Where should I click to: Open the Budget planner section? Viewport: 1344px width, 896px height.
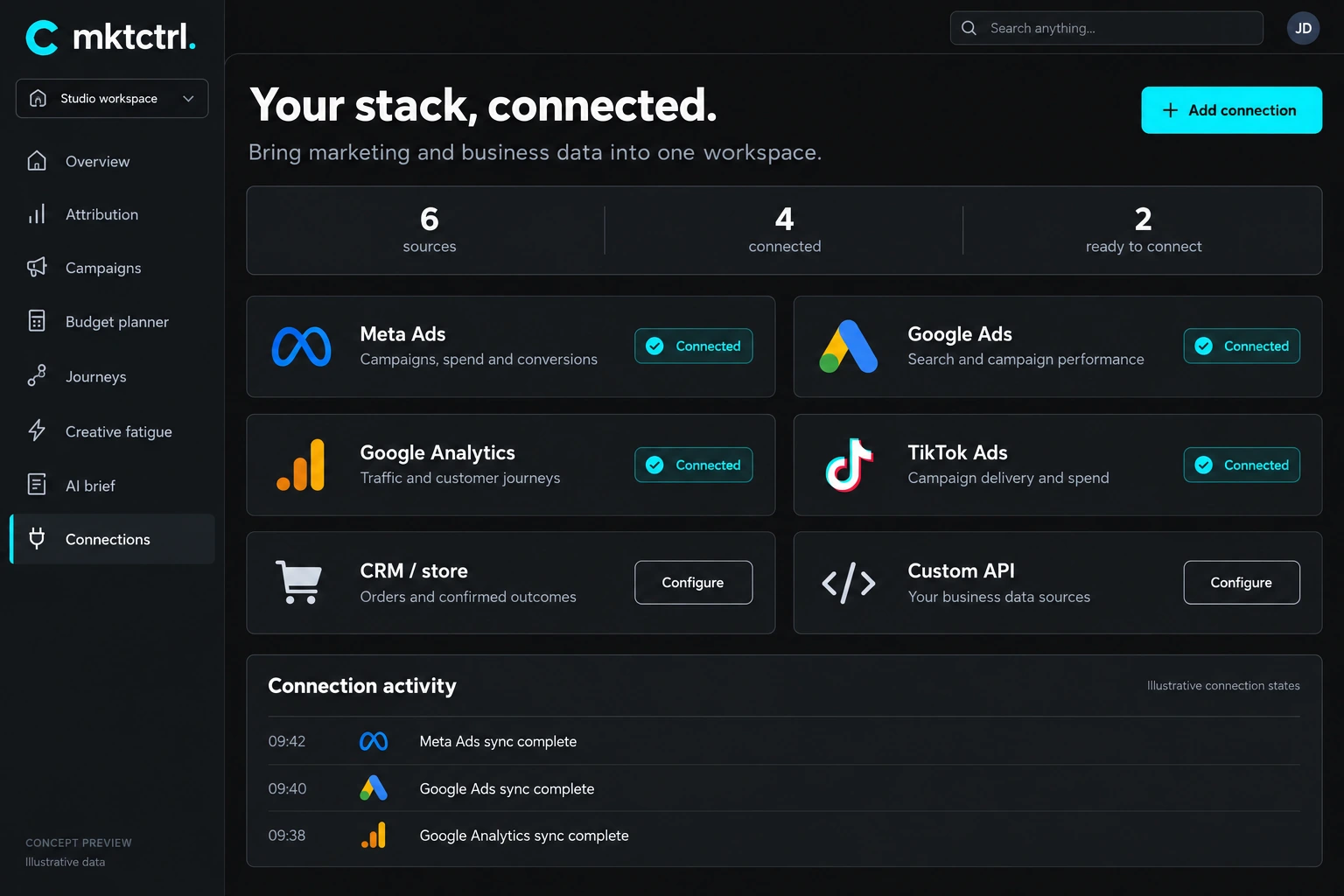click(112, 322)
